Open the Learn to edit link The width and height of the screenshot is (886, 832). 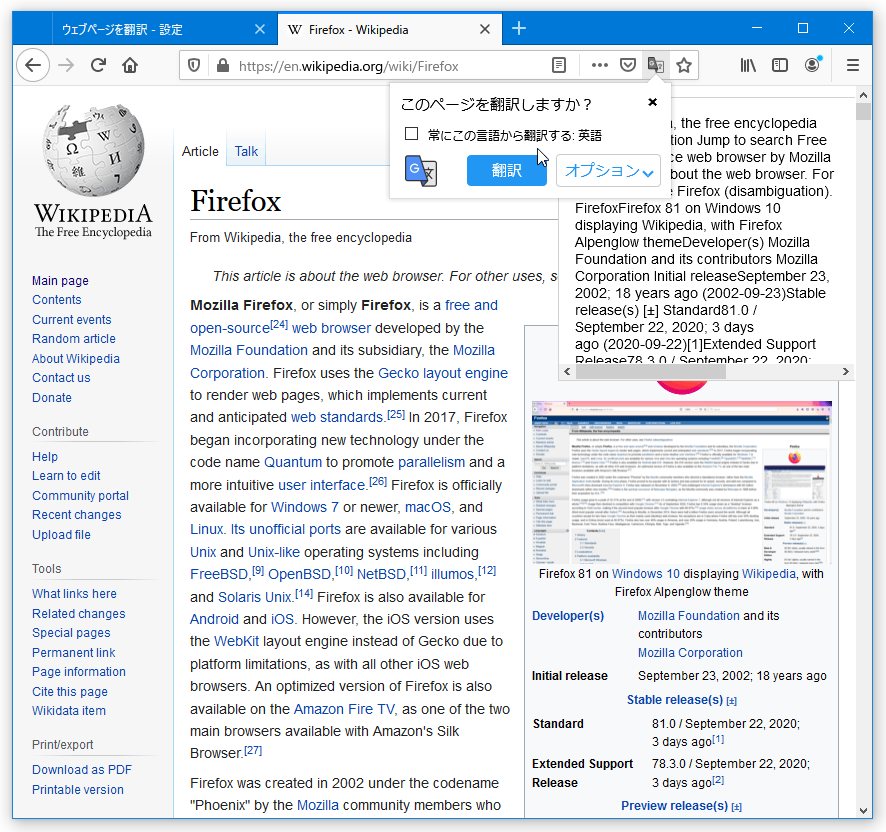[66, 476]
